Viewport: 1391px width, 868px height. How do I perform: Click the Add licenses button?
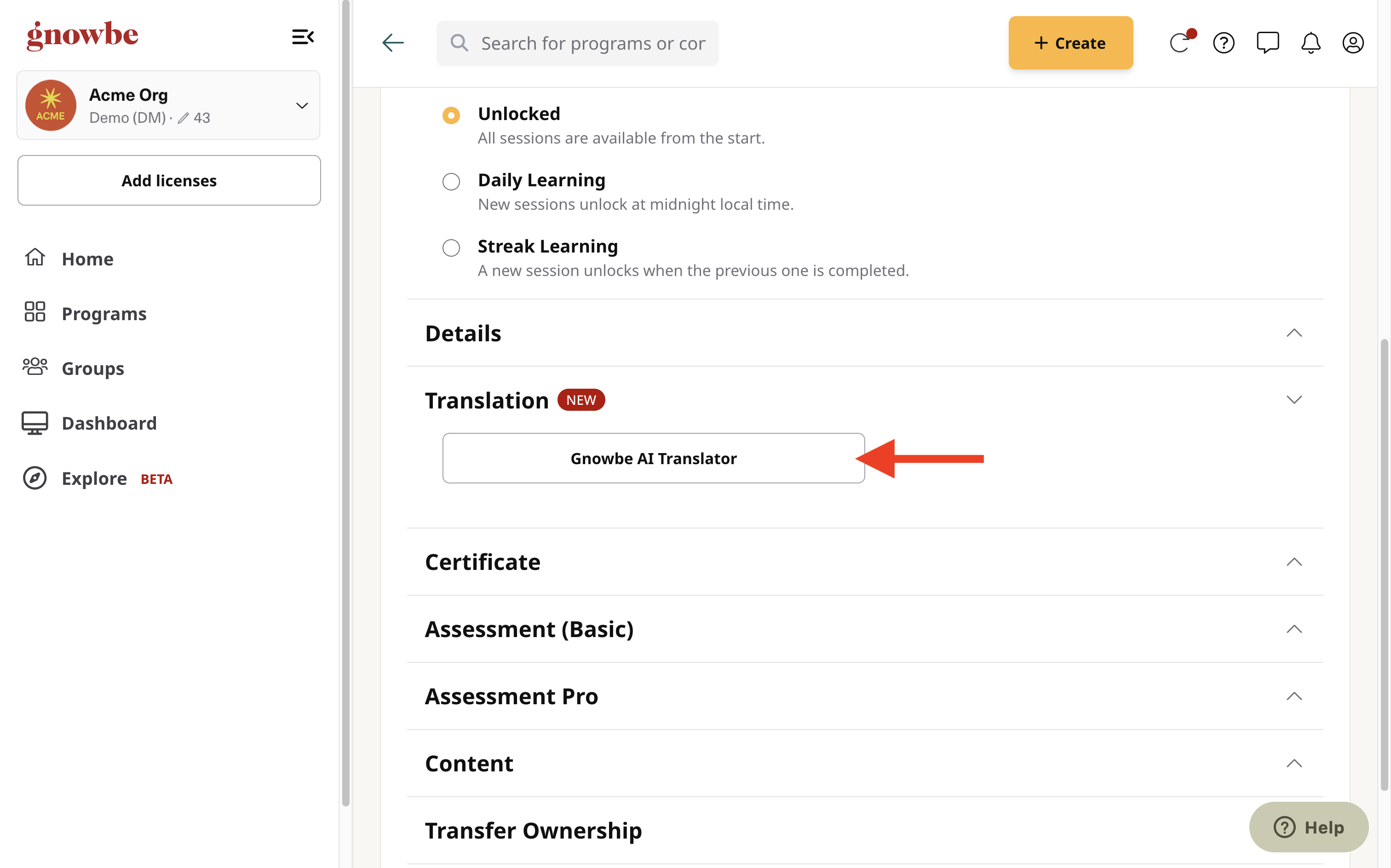coord(169,180)
